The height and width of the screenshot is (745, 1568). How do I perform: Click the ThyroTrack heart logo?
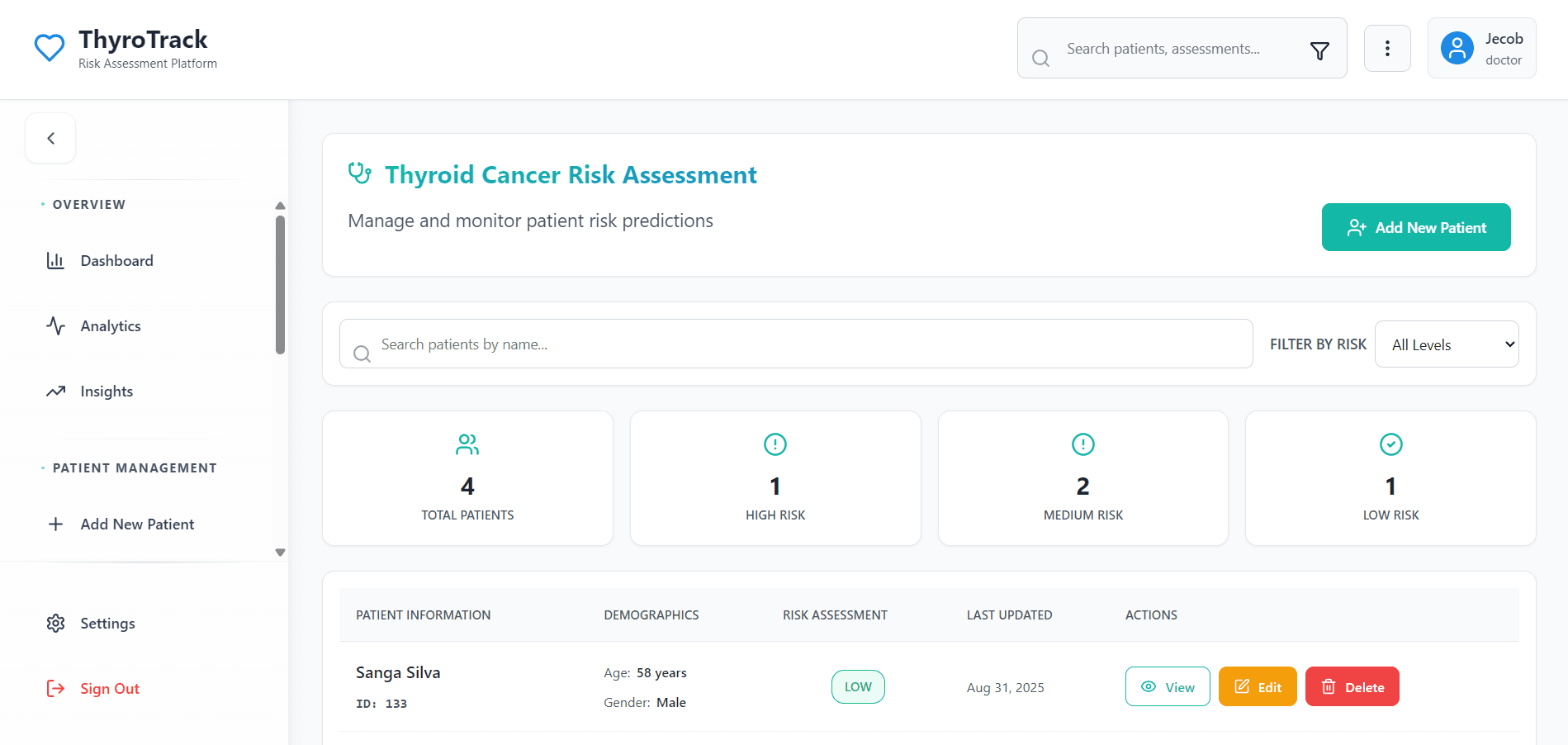pyautogui.click(x=50, y=47)
